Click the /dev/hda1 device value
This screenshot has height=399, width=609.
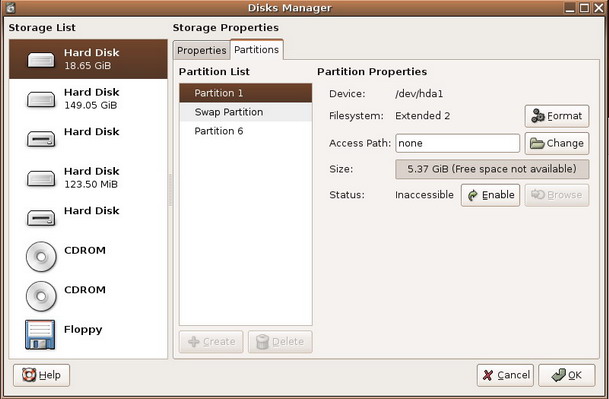click(419, 94)
